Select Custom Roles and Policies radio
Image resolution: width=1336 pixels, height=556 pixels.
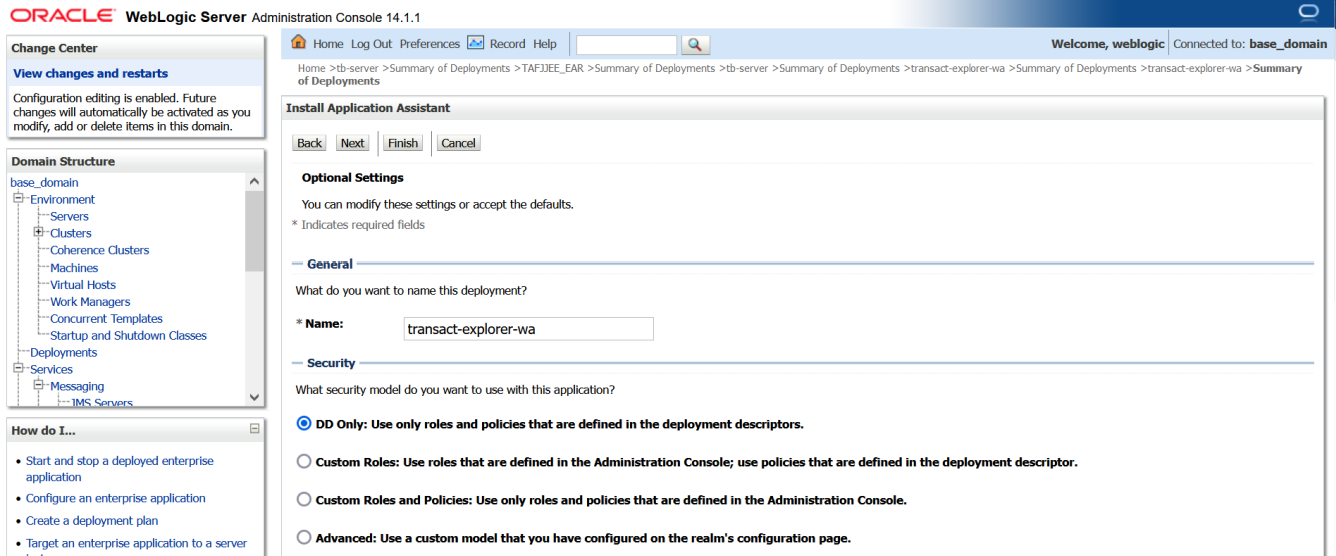pos(304,500)
